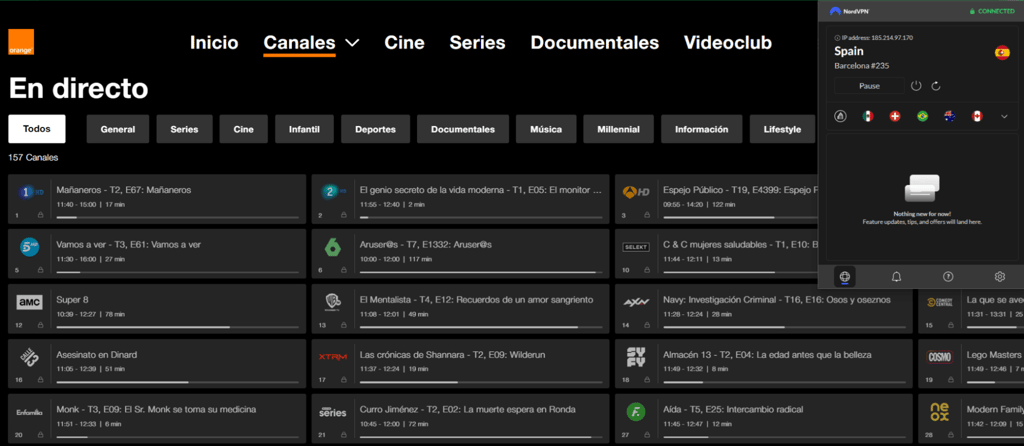Filter channels by General
This screenshot has height=446, width=1024.
tap(118, 129)
